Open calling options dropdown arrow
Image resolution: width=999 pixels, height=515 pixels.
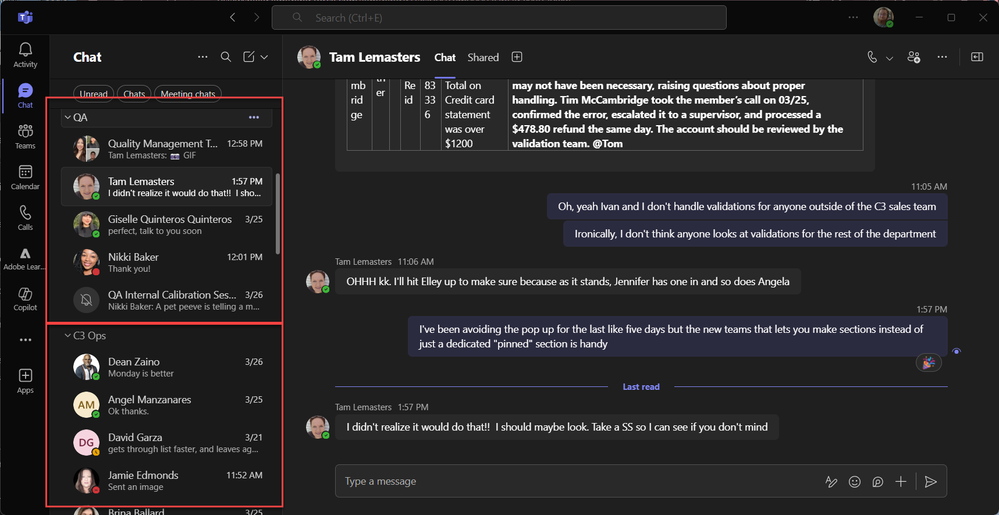(x=889, y=58)
